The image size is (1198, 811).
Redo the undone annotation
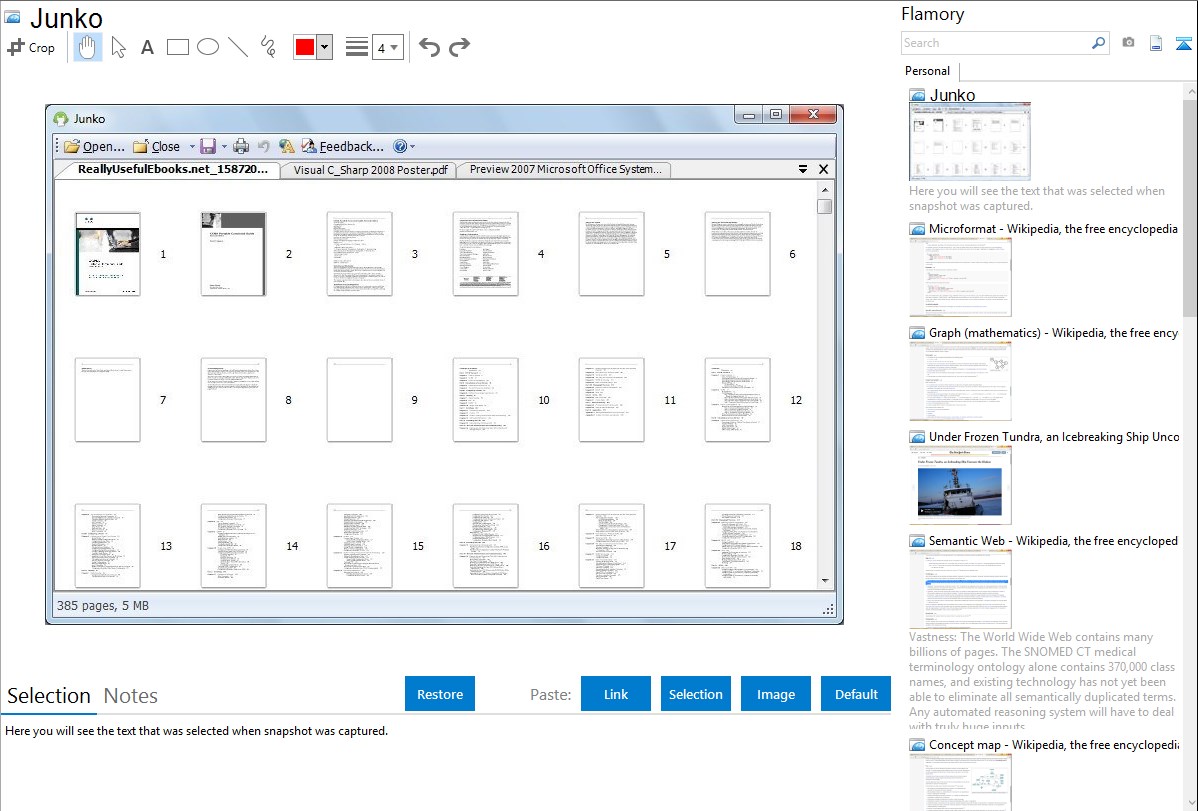[x=459, y=47]
